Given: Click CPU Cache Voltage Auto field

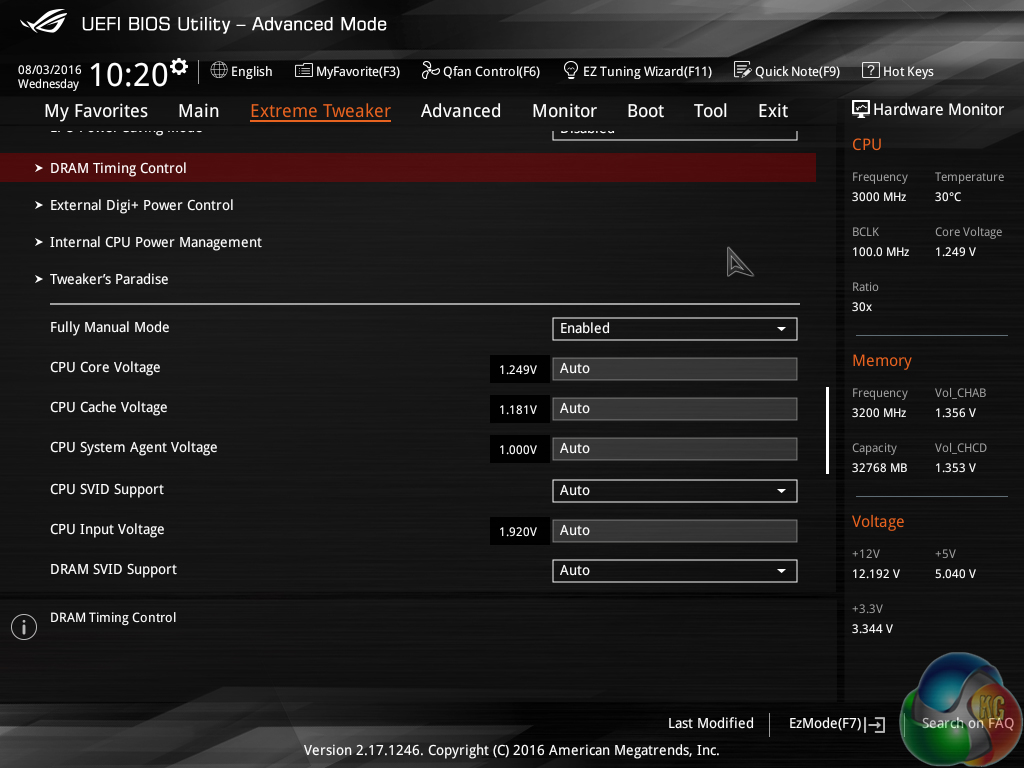Looking at the screenshot, I should point(675,409).
